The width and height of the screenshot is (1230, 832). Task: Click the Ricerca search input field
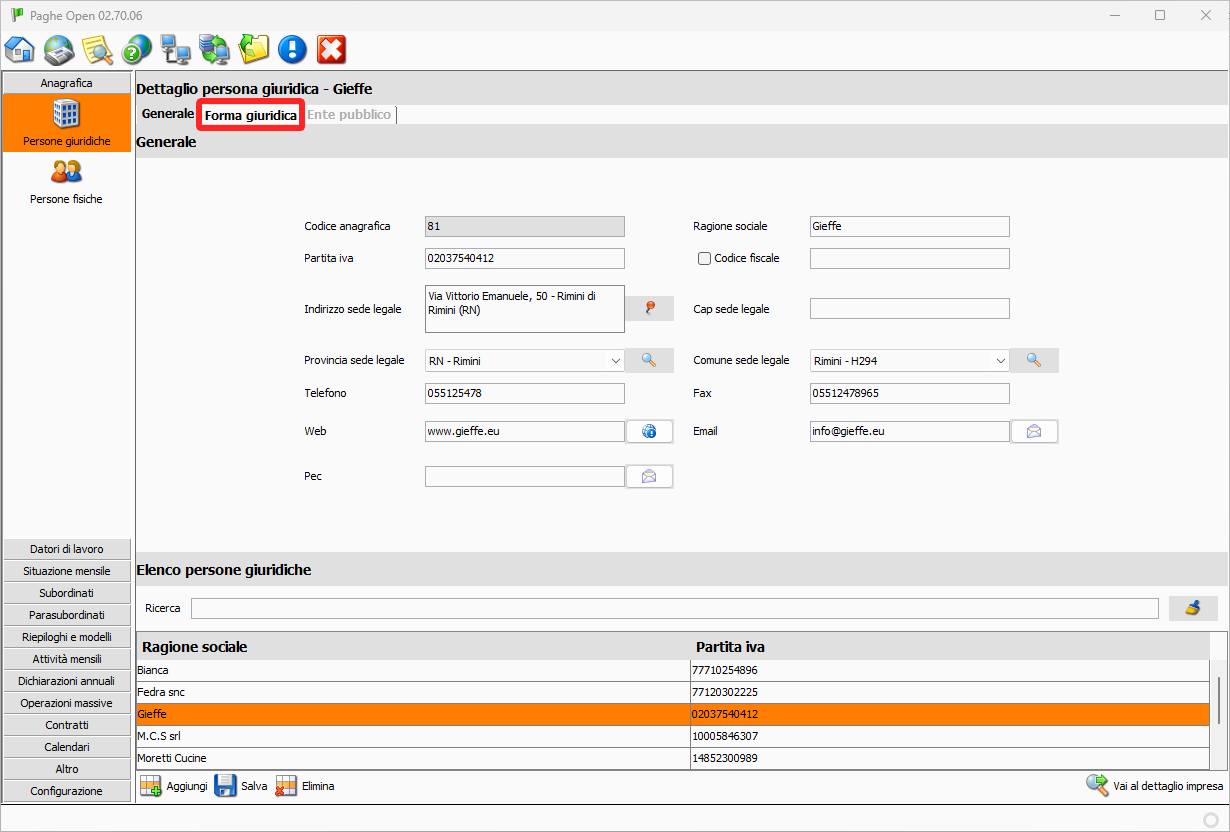pyautogui.click(x=674, y=608)
